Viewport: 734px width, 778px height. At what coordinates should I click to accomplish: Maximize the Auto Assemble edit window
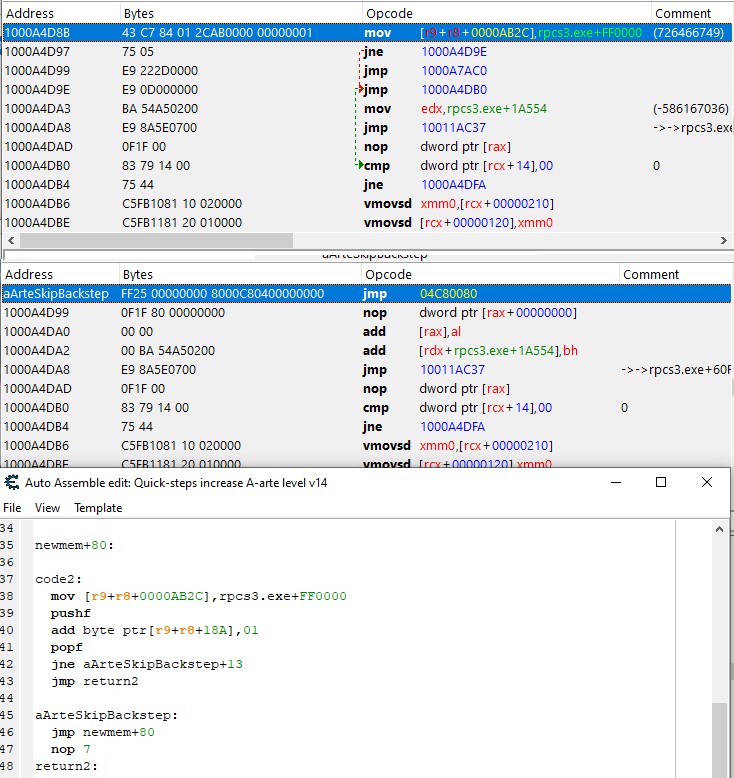661,482
